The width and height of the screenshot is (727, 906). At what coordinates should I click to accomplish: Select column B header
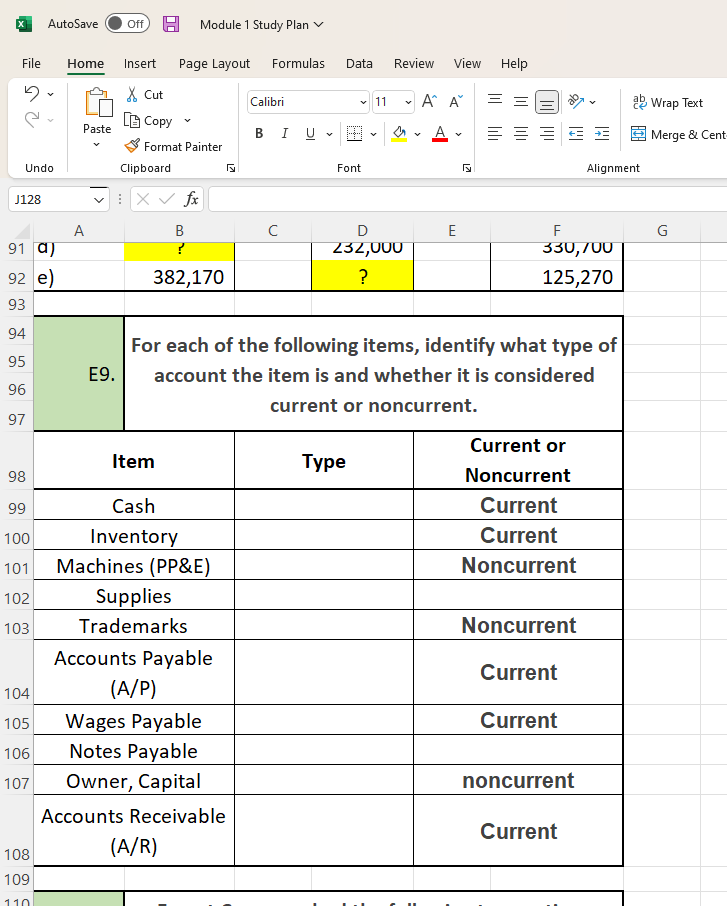(179, 231)
